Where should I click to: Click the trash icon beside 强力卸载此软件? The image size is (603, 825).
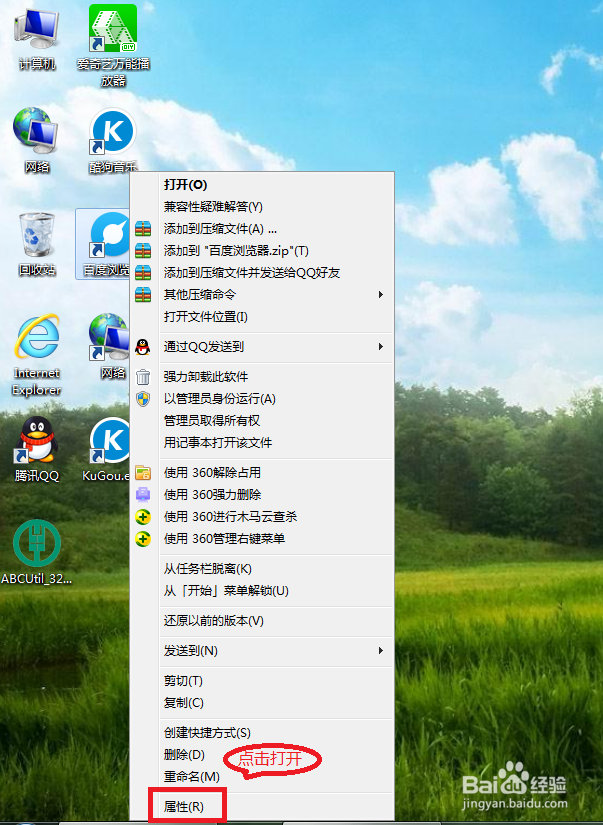pyautogui.click(x=143, y=377)
